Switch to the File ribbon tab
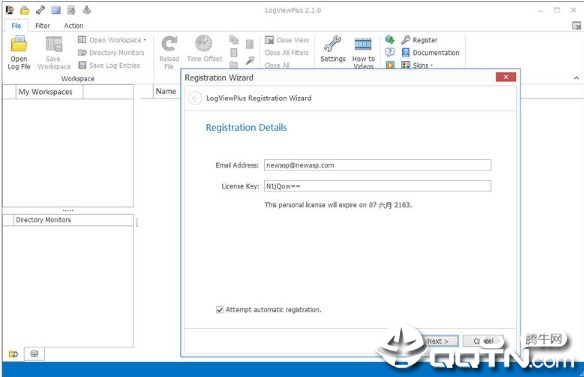 pos(16,25)
